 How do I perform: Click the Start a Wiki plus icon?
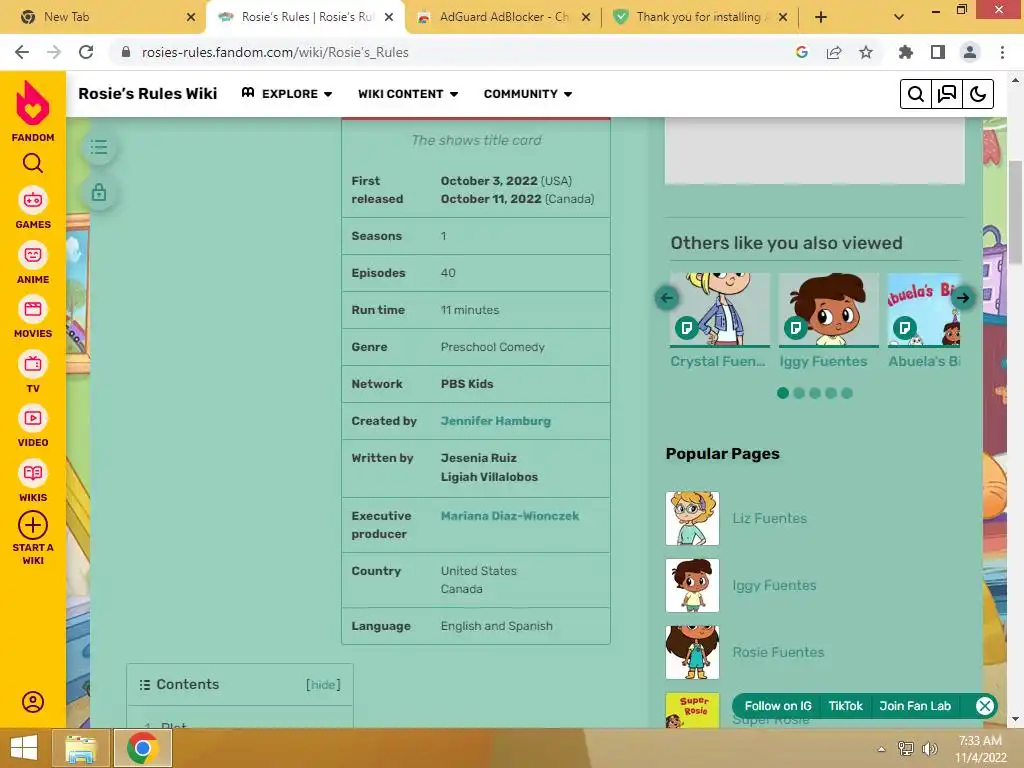click(33, 525)
